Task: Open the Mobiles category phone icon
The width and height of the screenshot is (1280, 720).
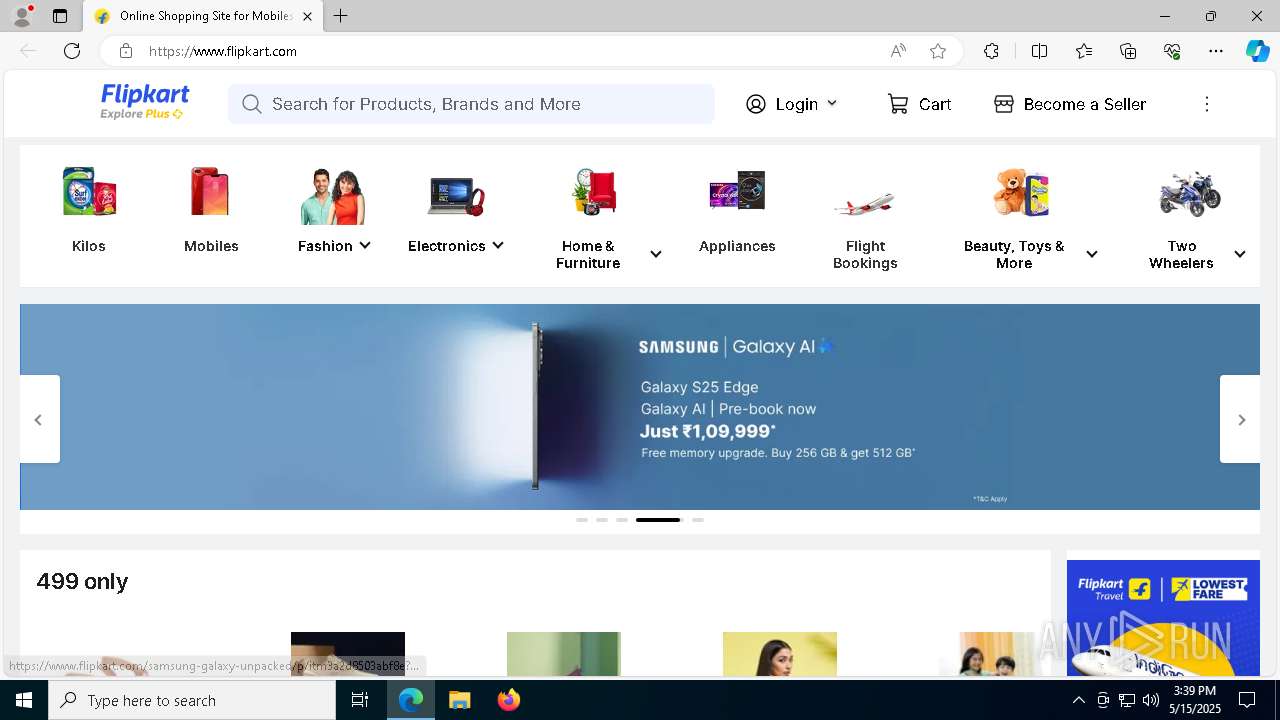Action: (x=211, y=191)
